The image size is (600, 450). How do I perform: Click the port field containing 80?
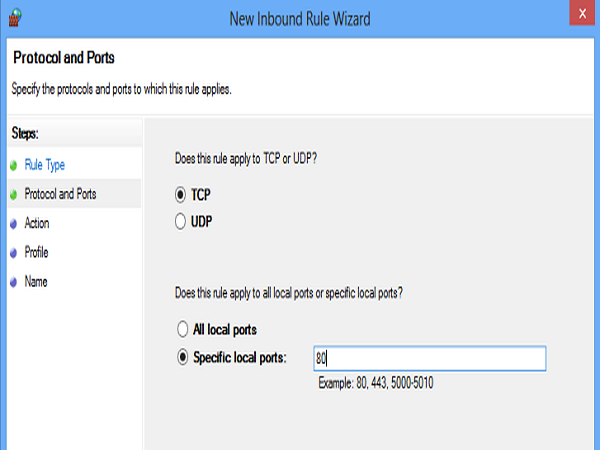tap(428, 358)
